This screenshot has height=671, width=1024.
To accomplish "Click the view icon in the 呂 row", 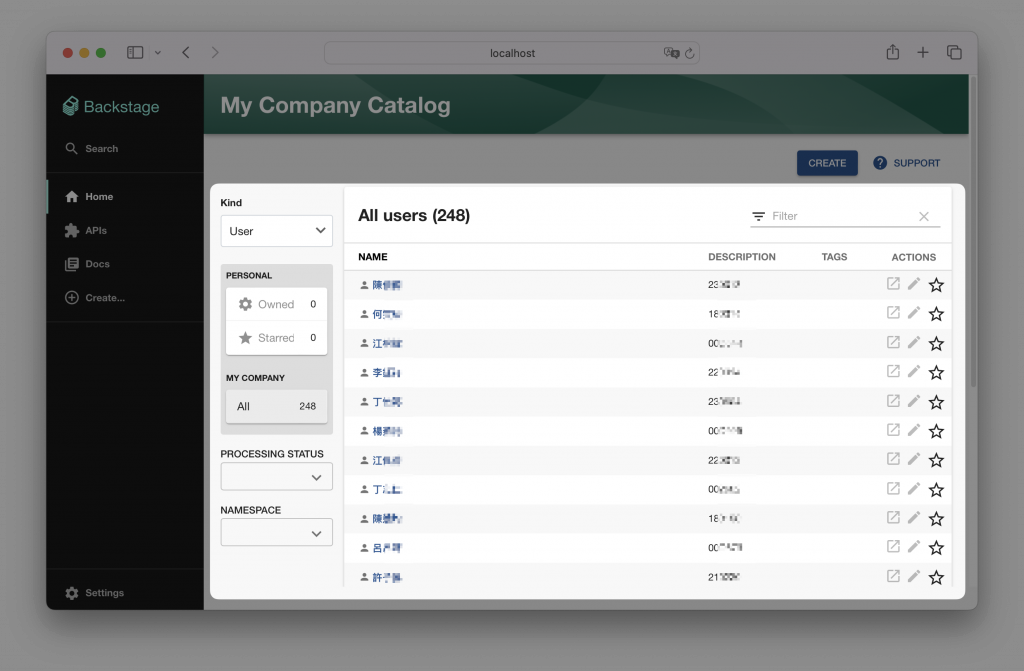I will 893,546.
